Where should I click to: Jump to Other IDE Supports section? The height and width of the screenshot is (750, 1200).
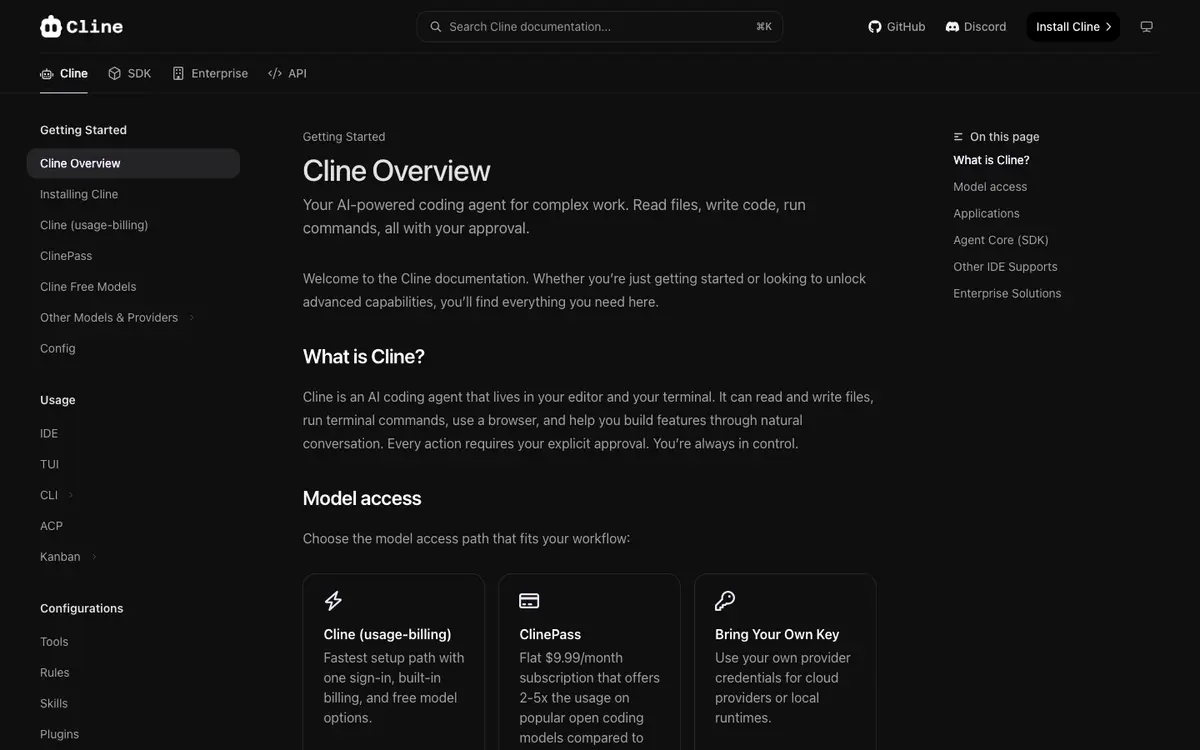[x=1005, y=267]
